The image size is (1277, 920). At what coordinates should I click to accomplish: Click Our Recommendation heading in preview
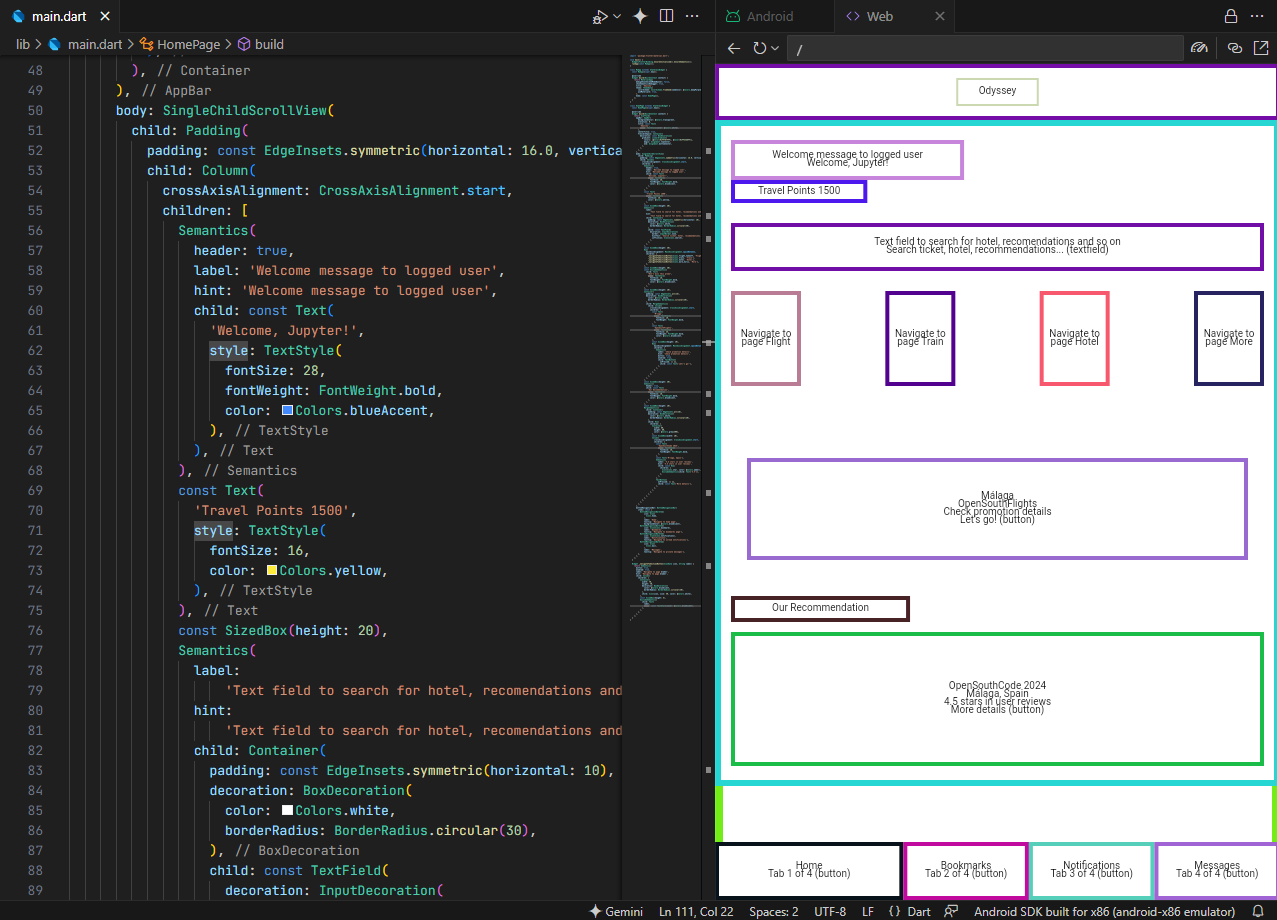tap(820, 608)
